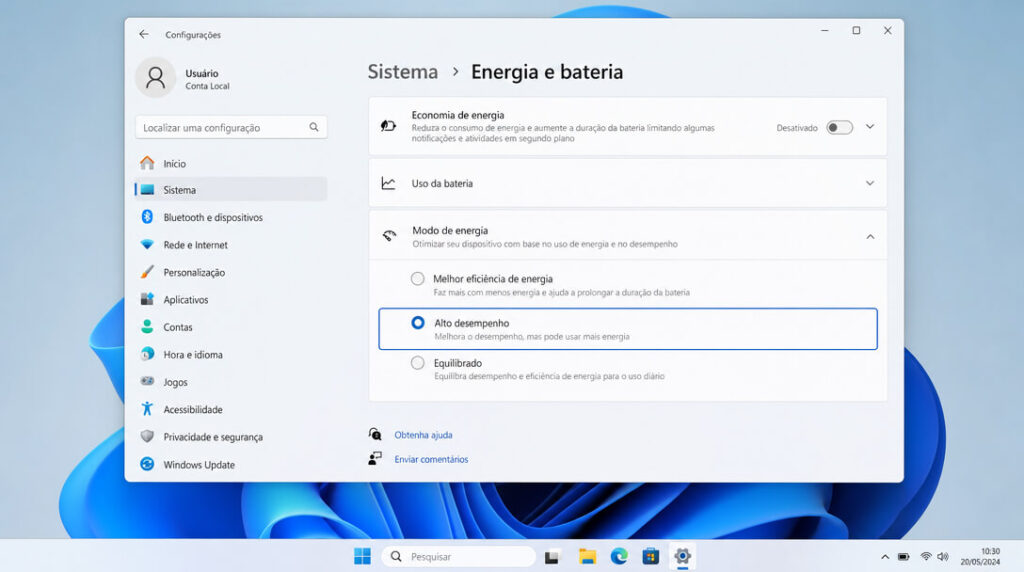
Task: Click the Enviar comentários feedback icon
Action: (375, 458)
